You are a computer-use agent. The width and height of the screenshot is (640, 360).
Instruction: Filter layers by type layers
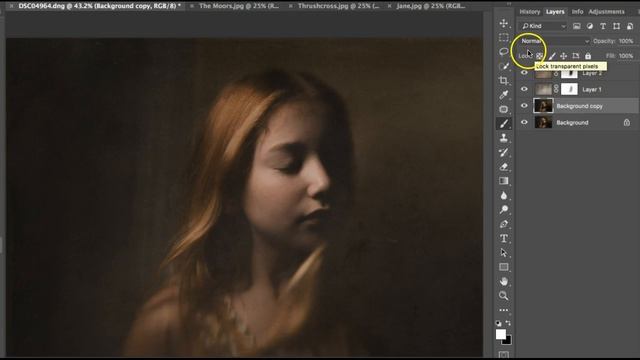pyautogui.click(x=603, y=26)
